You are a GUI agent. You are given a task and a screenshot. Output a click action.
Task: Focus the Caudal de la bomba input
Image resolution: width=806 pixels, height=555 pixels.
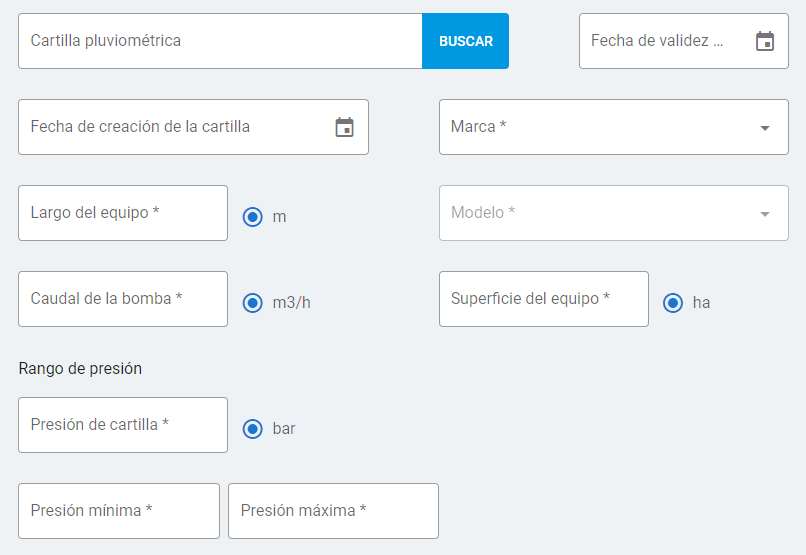click(x=123, y=299)
